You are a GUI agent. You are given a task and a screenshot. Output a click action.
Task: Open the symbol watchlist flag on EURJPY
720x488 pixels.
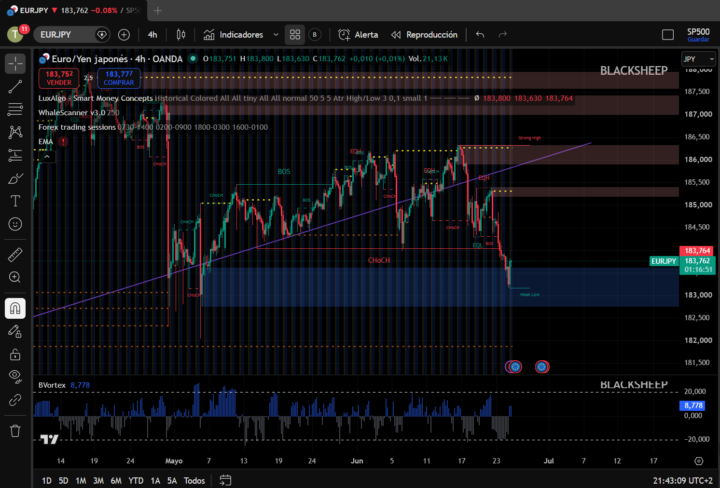102,35
